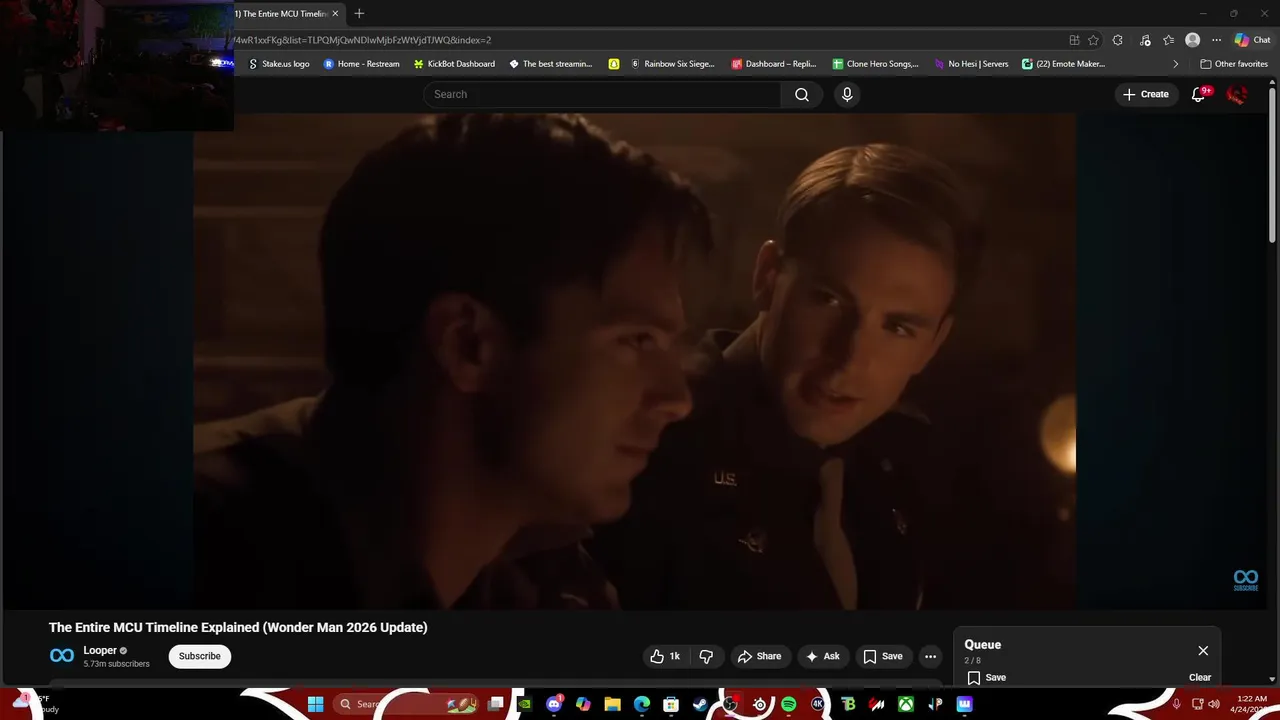Viewport: 1280px width, 720px height.
Task: Open Edge settings and more menu
Action: (1216, 40)
